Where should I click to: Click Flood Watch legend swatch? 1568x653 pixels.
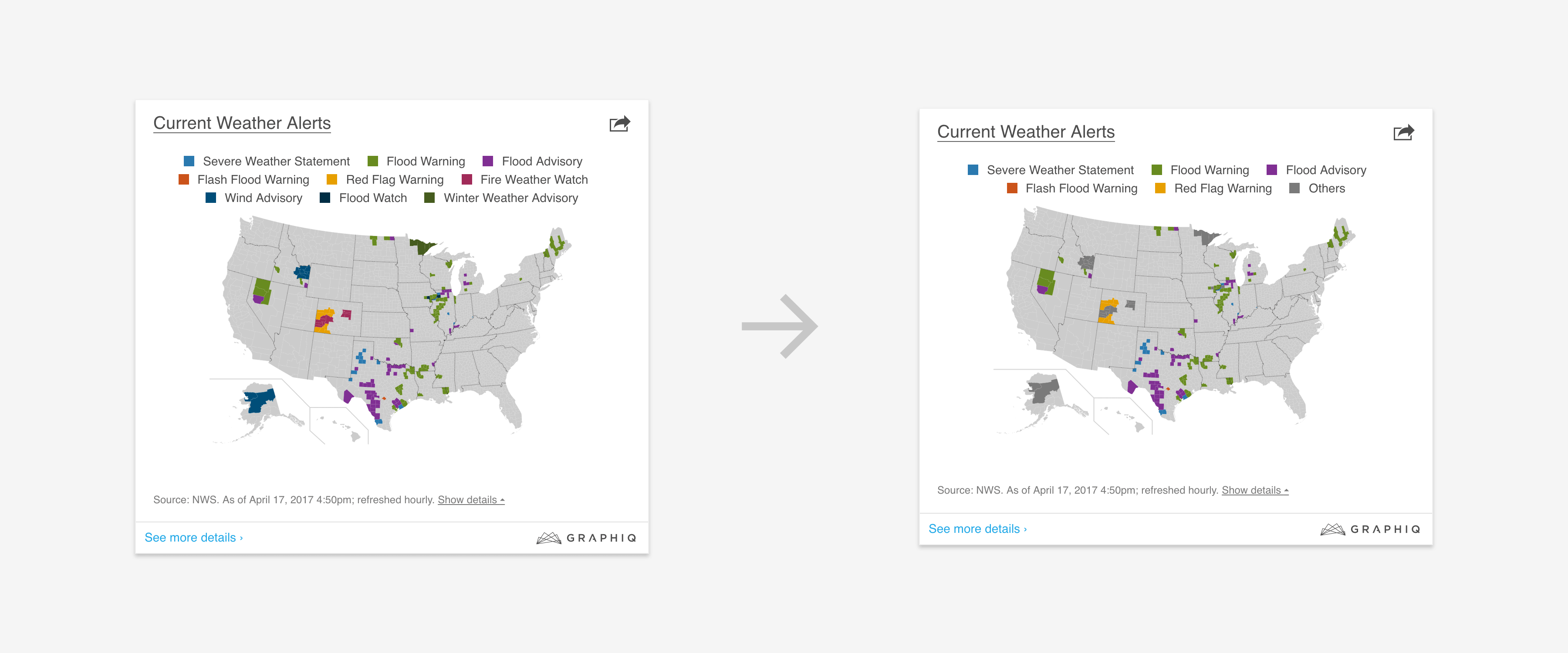pyautogui.click(x=325, y=198)
